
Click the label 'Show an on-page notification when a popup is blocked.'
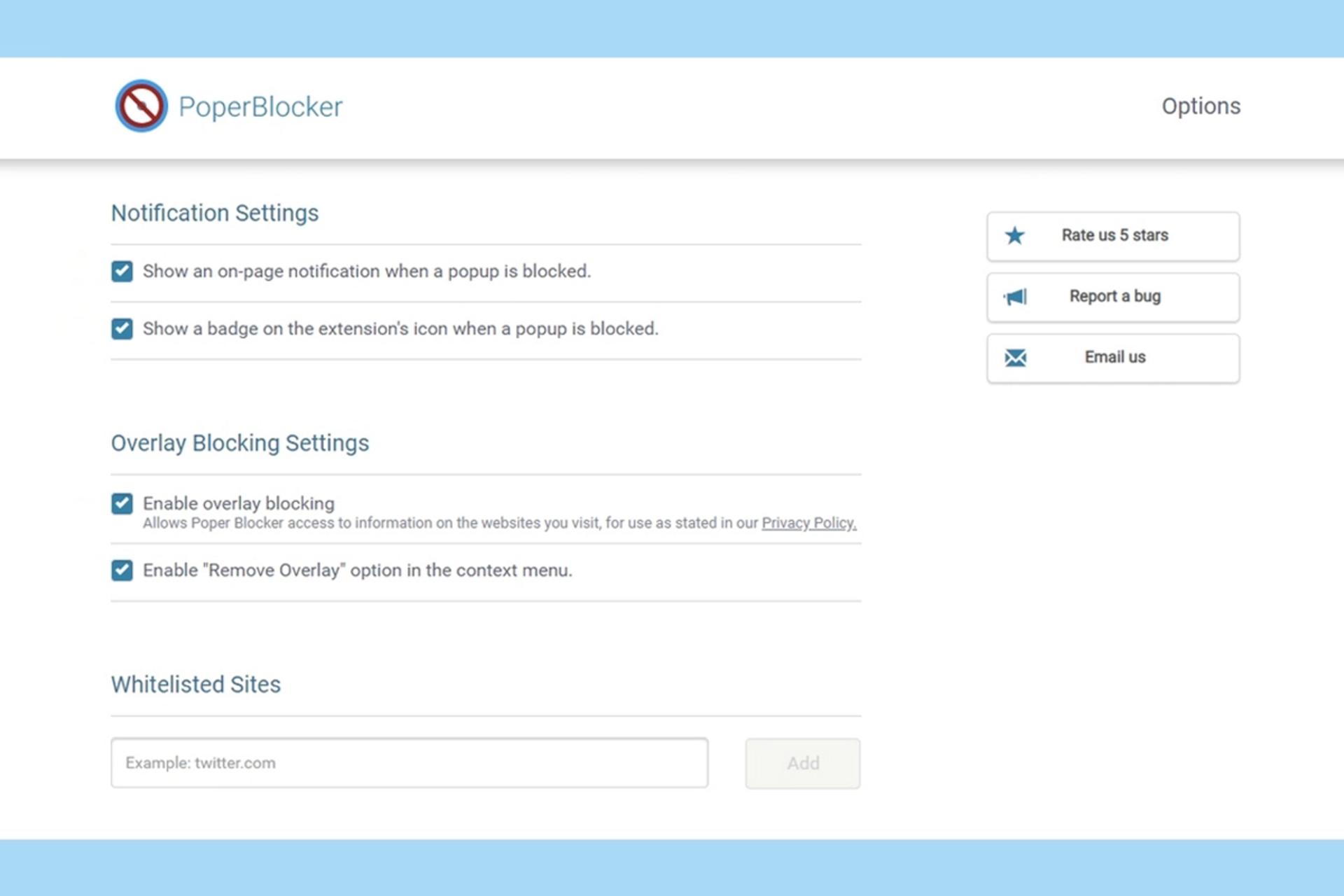click(x=367, y=272)
